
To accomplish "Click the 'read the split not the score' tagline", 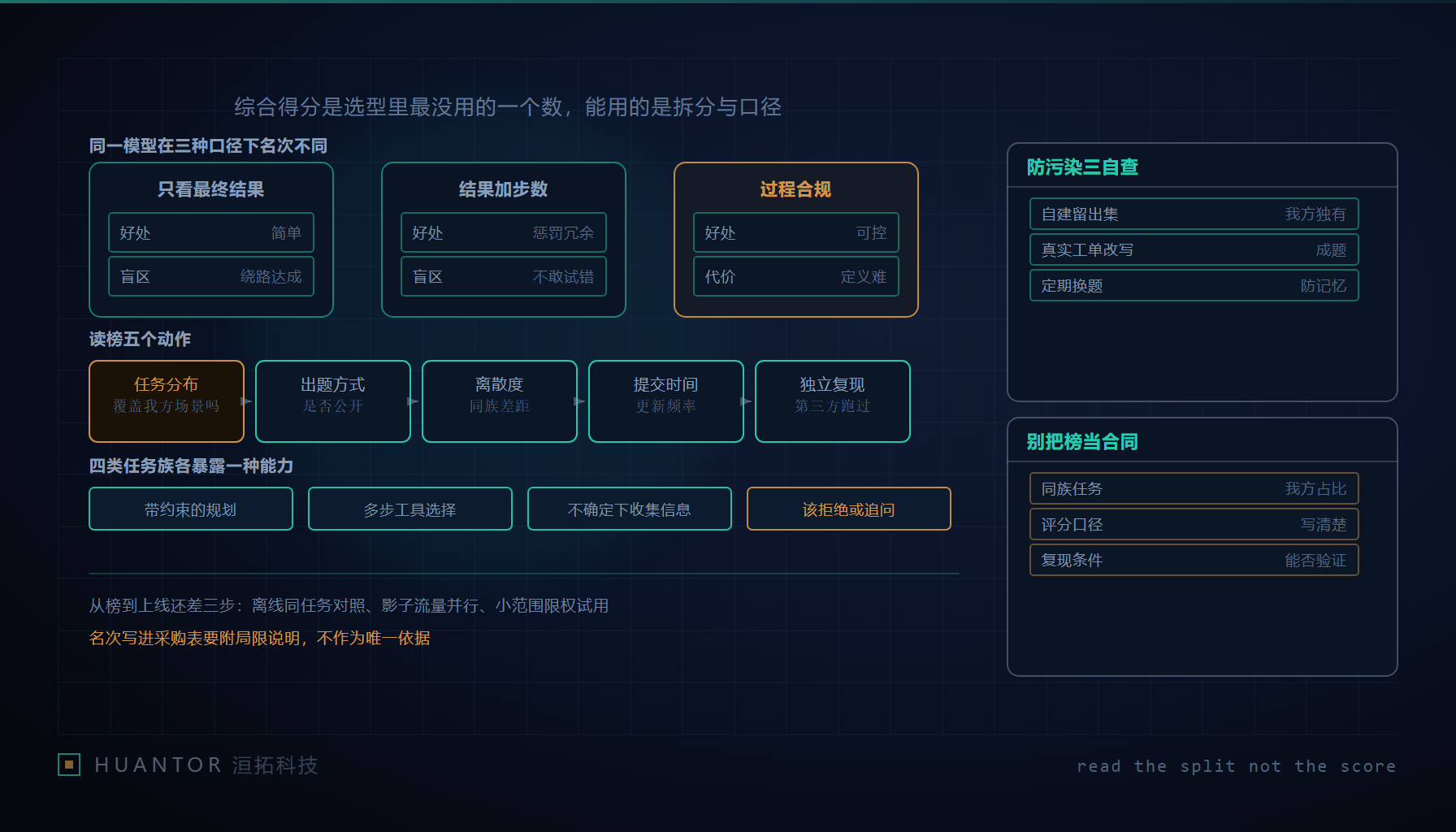I will (1237, 766).
